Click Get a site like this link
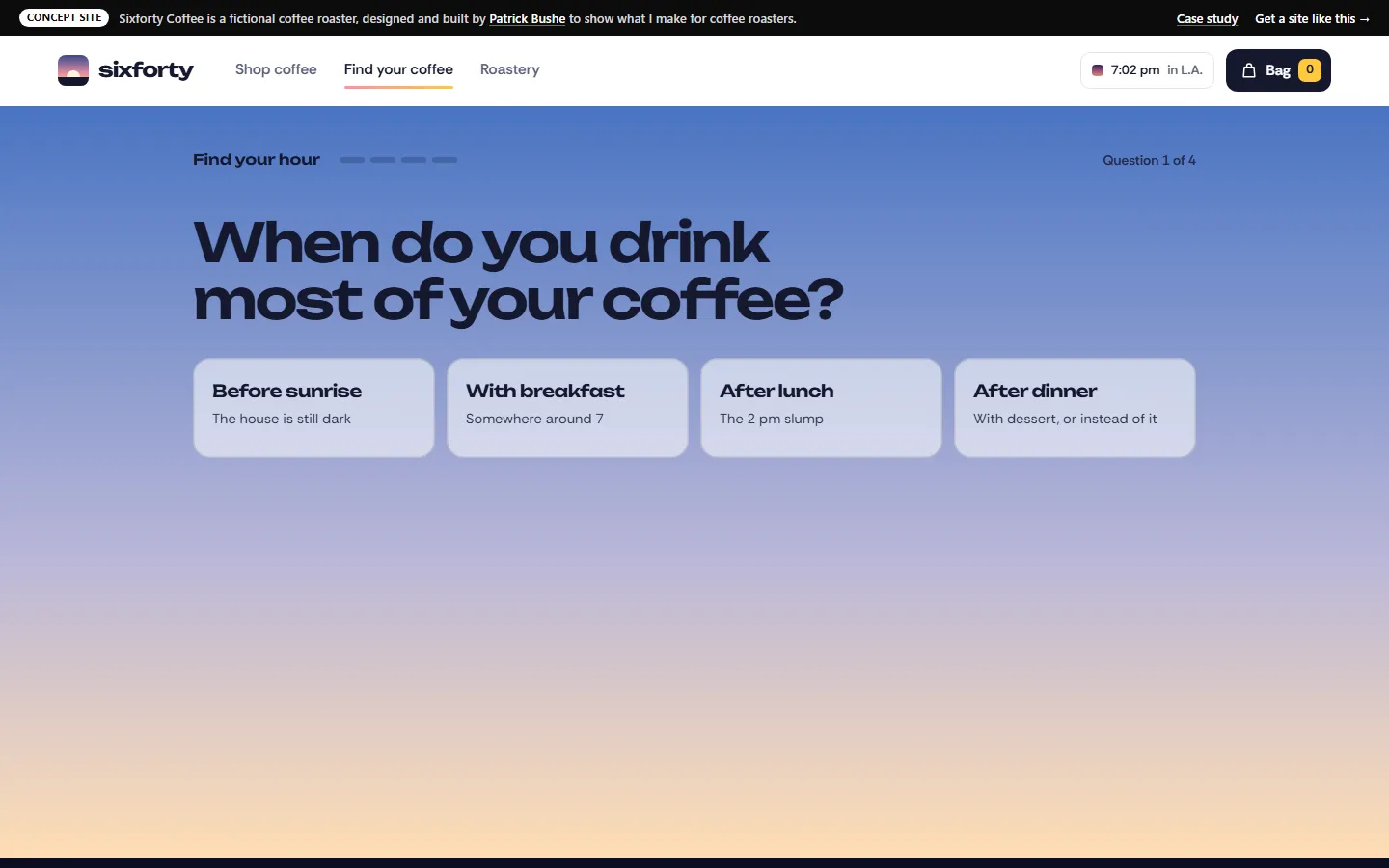Screen dimensions: 1389x868 pyautogui.click(x=1312, y=18)
